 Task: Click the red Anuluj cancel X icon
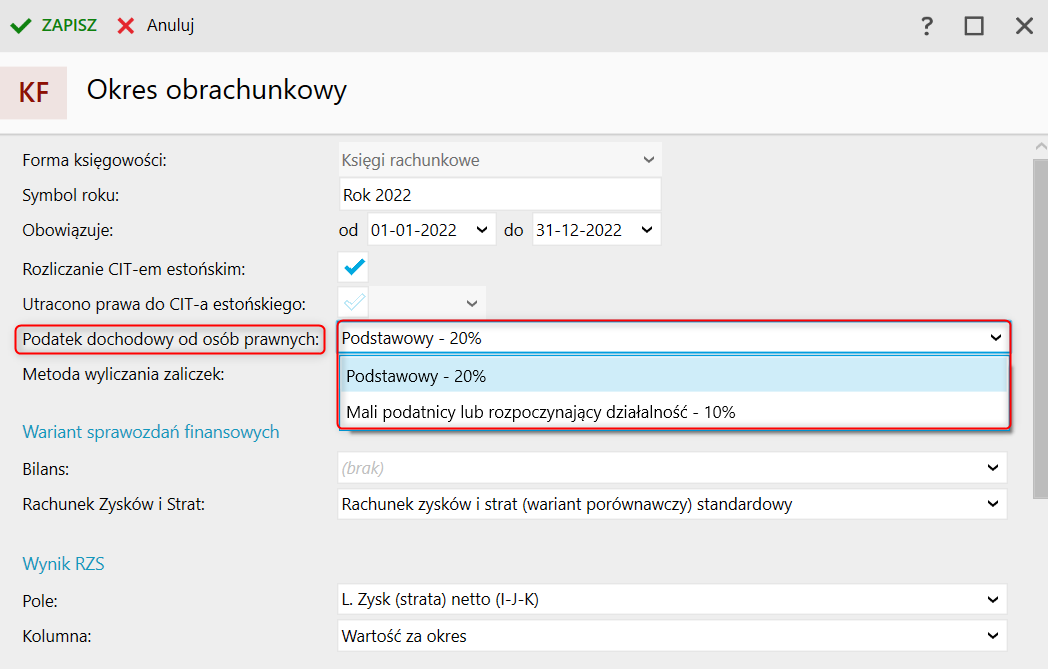coord(126,26)
